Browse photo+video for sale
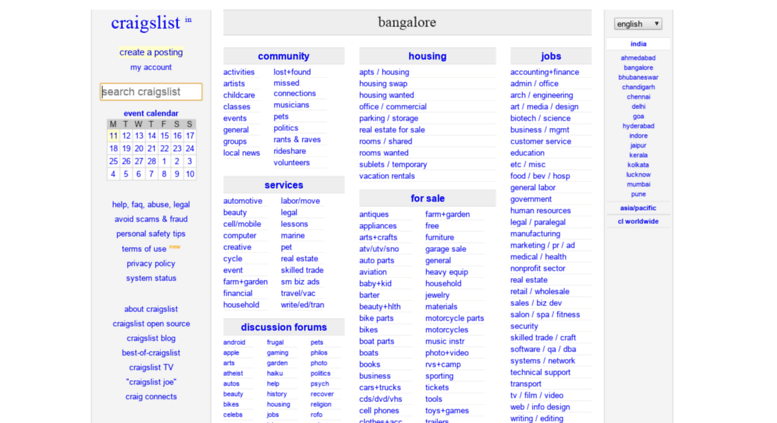Screen dimensions: 777x423 pyautogui.click(x=447, y=353)
